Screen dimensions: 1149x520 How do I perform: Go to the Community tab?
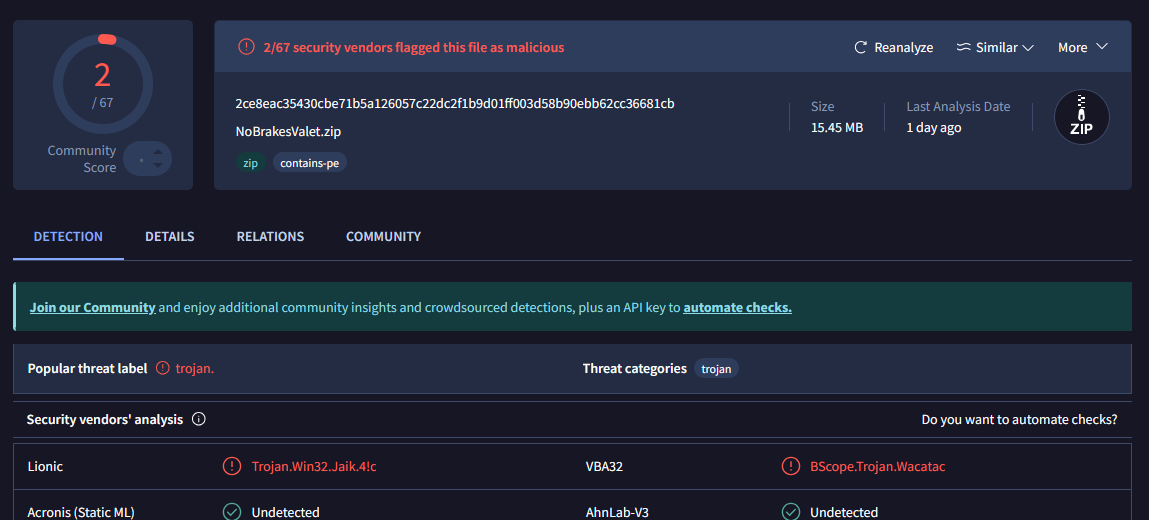(383, 237)
